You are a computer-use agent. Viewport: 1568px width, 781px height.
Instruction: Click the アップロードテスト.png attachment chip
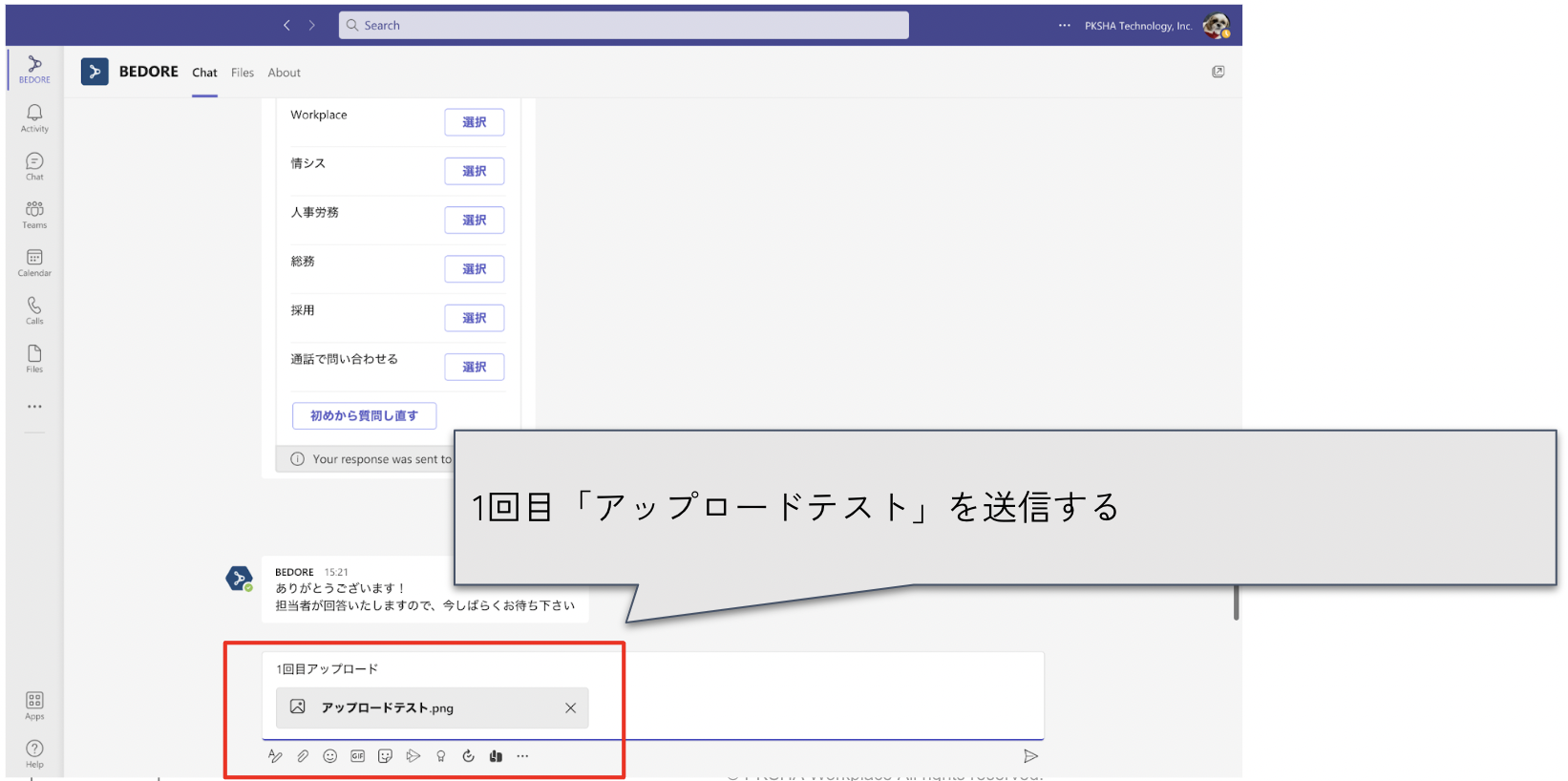coord(432,708)
